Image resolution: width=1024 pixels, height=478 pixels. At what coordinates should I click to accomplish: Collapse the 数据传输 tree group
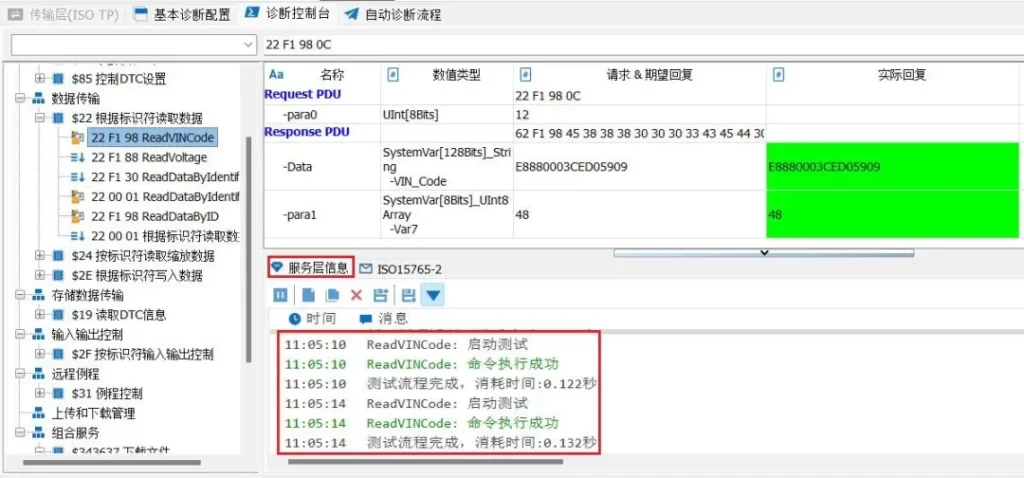click(22, 98)
